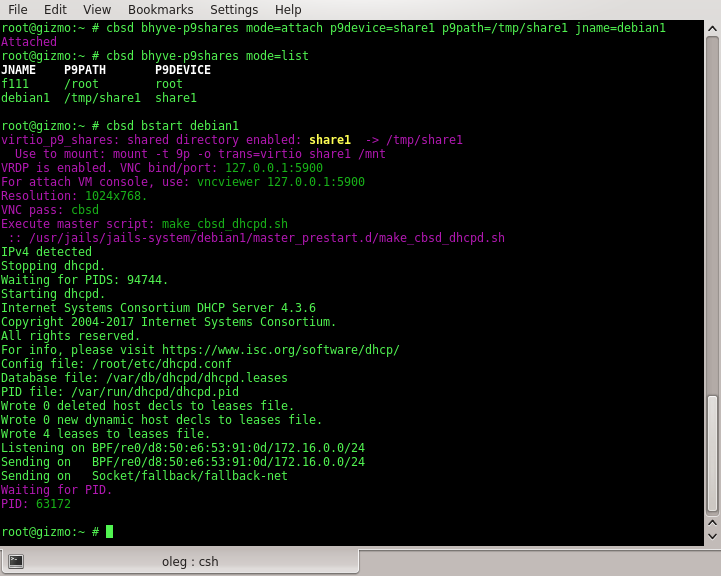The image size is (721, 576).
Task: Open the Edit menu
Action: (x=55, y=9)
